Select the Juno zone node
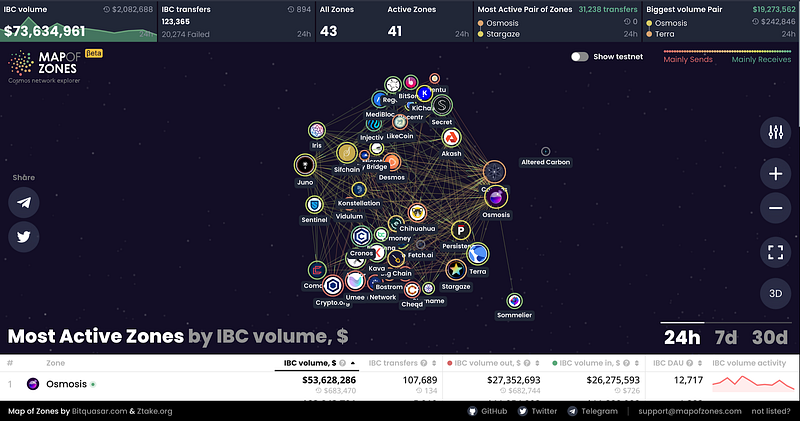Image resolution: width=800 pixels, height=421 pixels. [x=305, y=165]
